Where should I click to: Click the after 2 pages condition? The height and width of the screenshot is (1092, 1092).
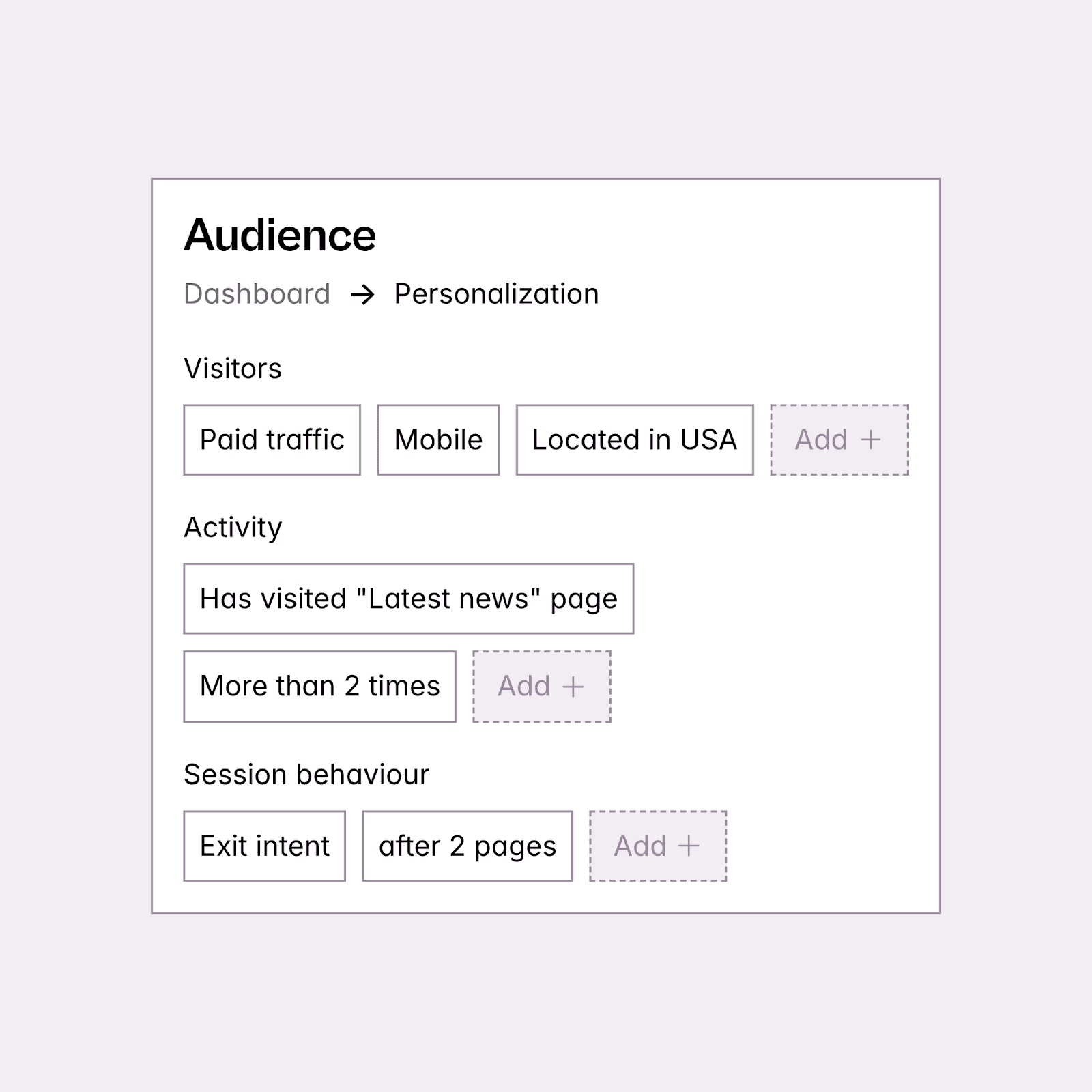click(x=467, y=846)
